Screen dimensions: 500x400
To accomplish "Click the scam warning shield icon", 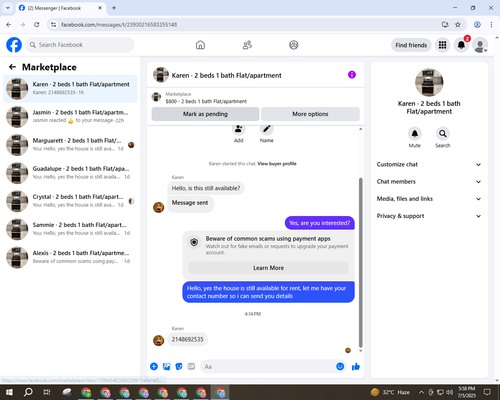I will pos(194,242).
